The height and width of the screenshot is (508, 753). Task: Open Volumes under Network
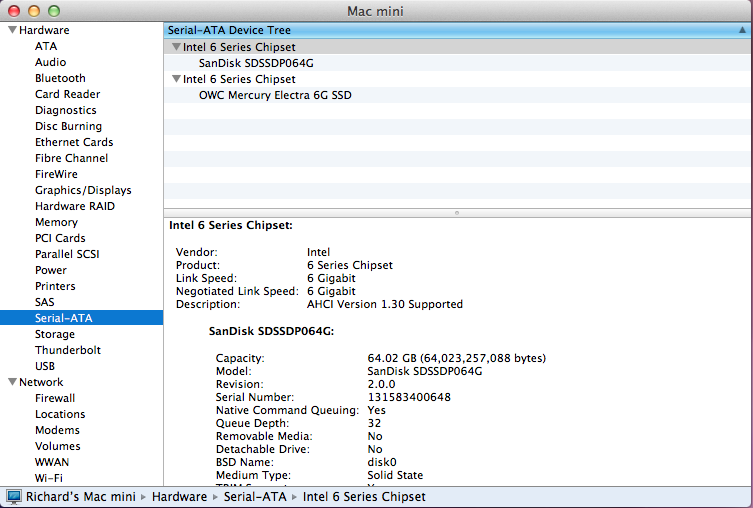57,446
